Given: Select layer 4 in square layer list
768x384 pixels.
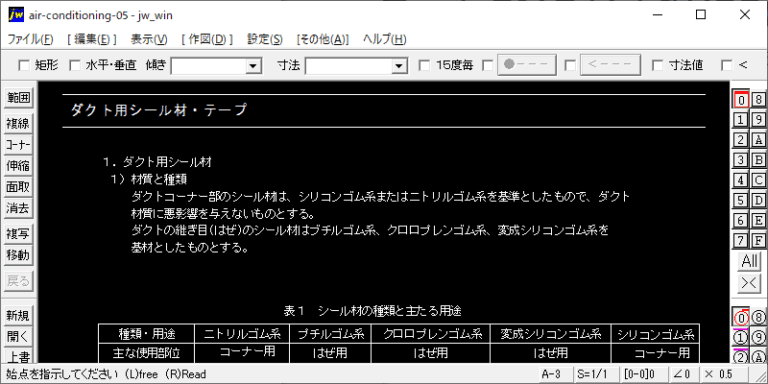Looking at the screenshot, I should pos(741,180).
